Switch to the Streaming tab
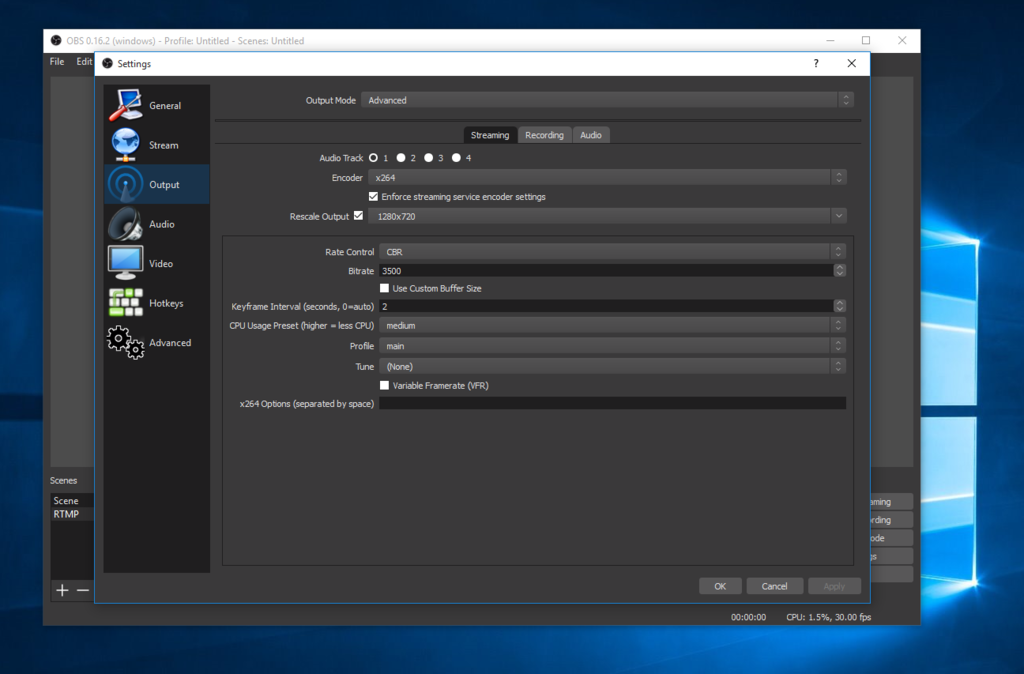 (490, 135)
